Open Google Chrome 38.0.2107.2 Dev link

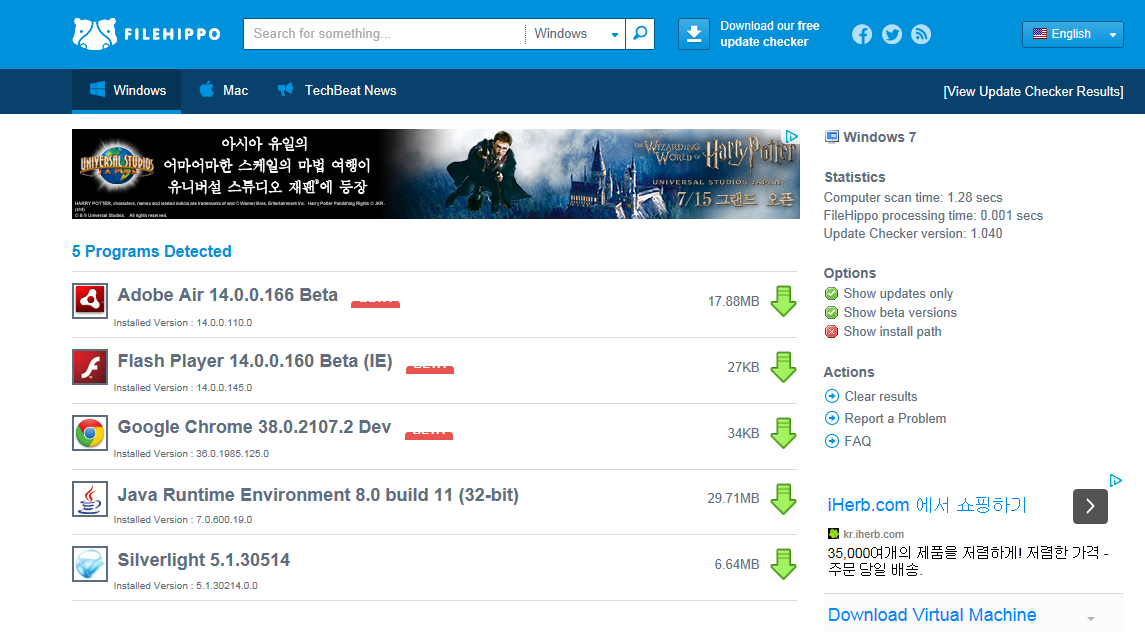254,427
